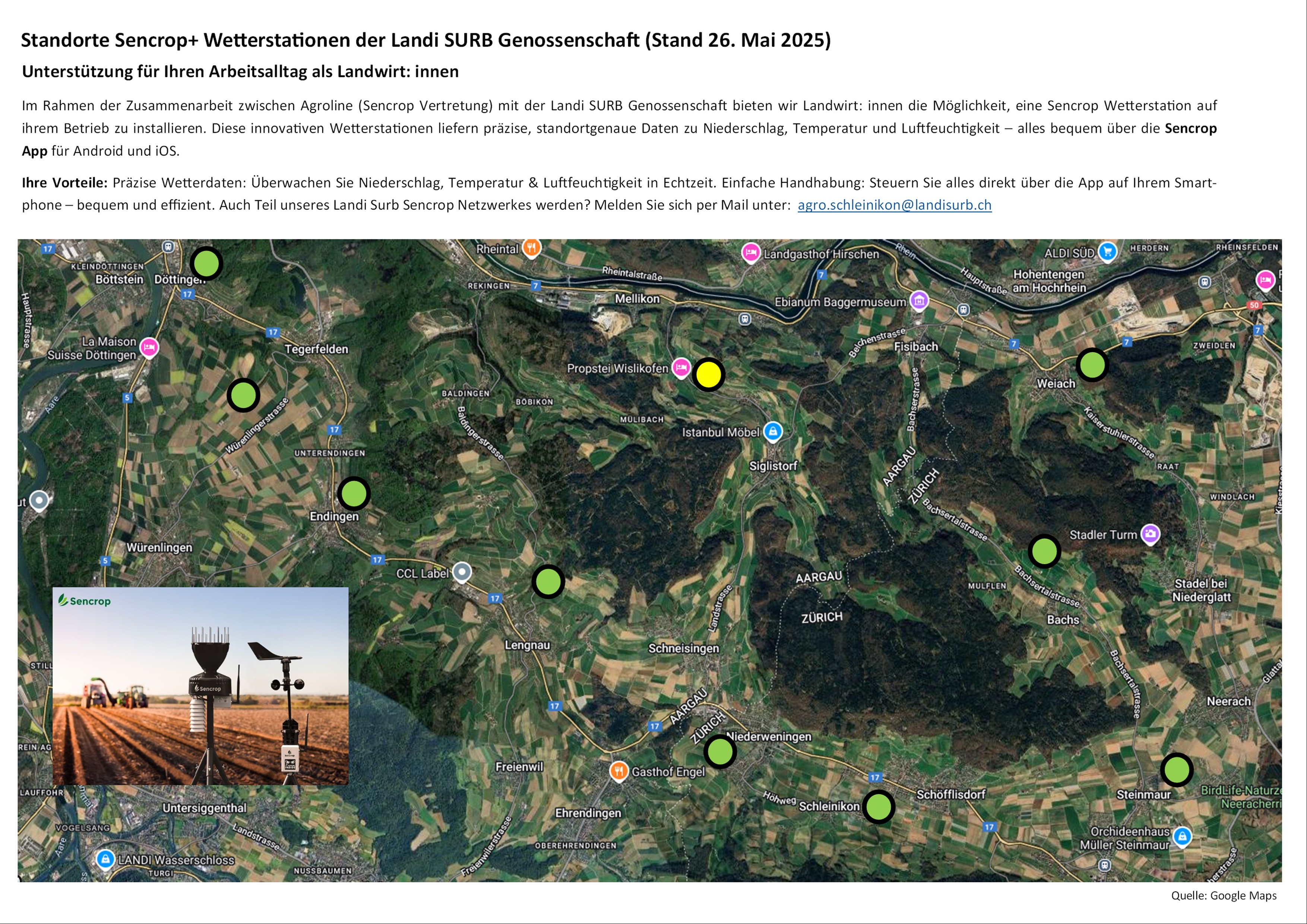The image size is (1307, 924).
Task: Click the grey location pin above Würenlingen
Action: 39,501
